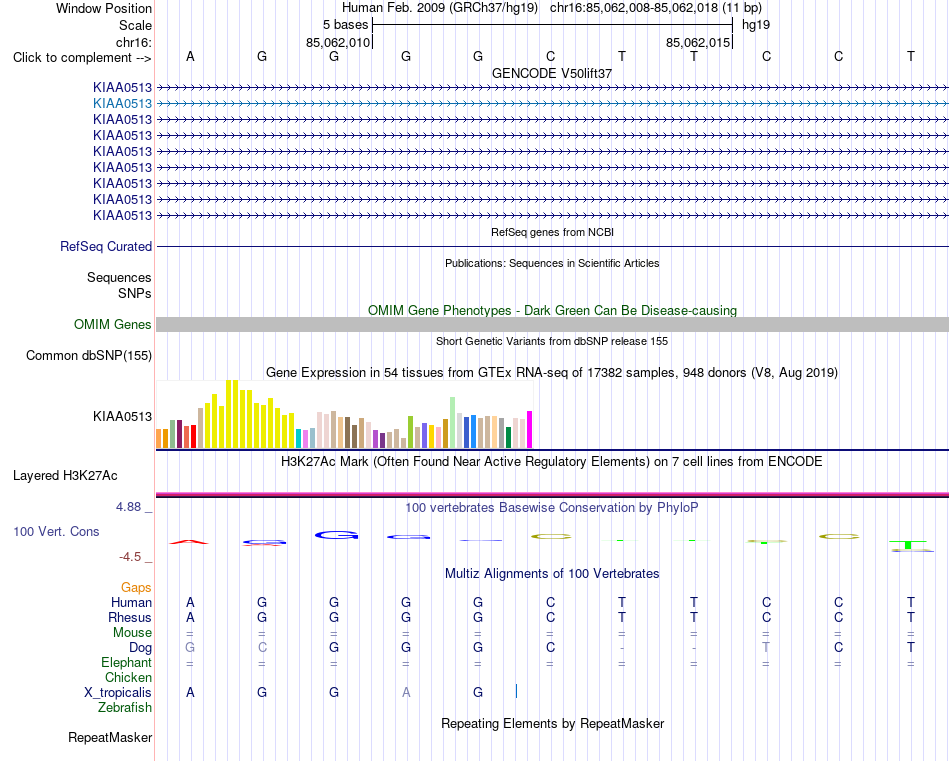
Task: Click the 85,062,010 position label
Action: tap(337, 42)
